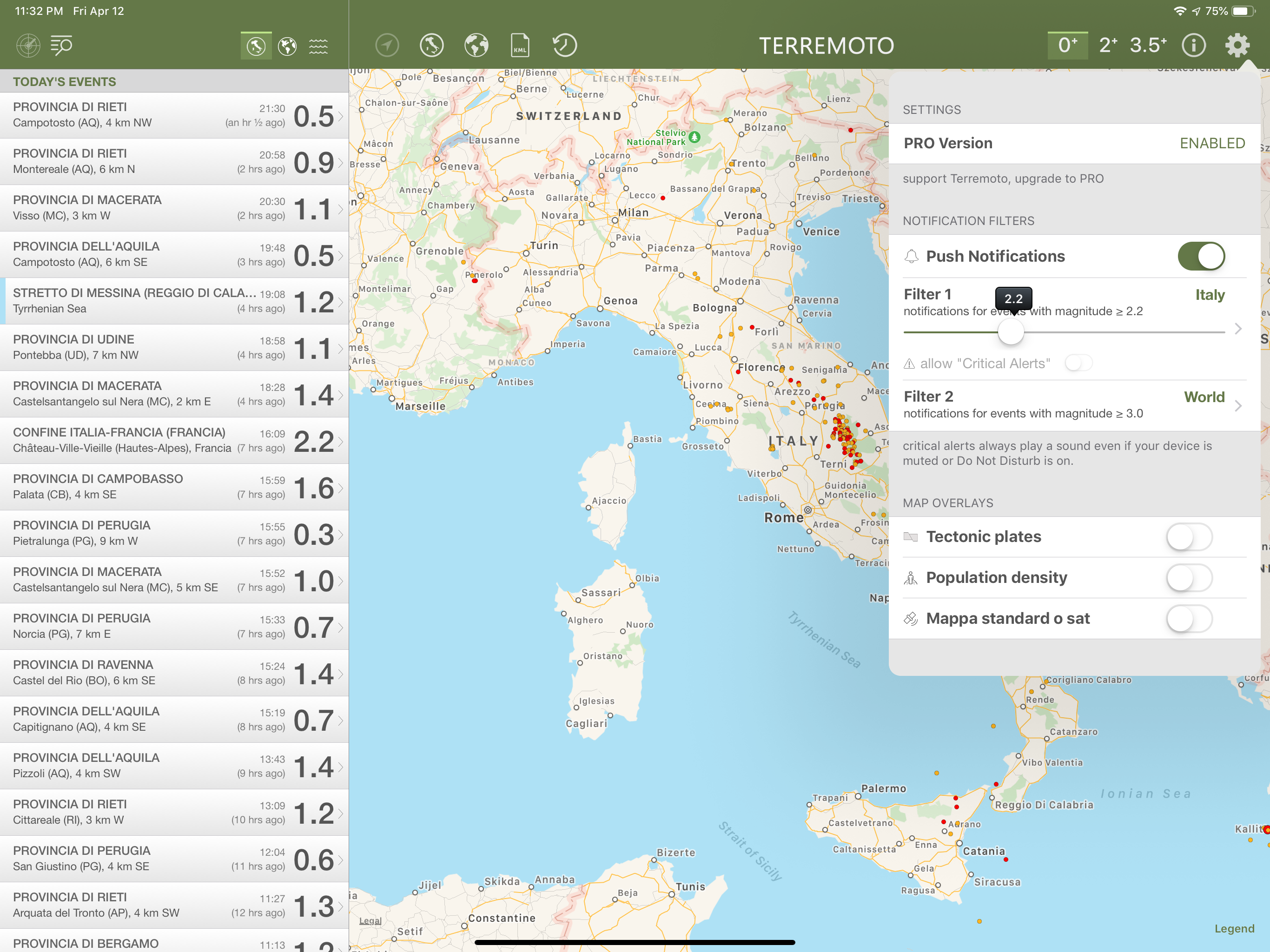Enable Tectonic plates overlay switch
1270x952 pixels.
pyautogui.click(x=1189, y=537)
